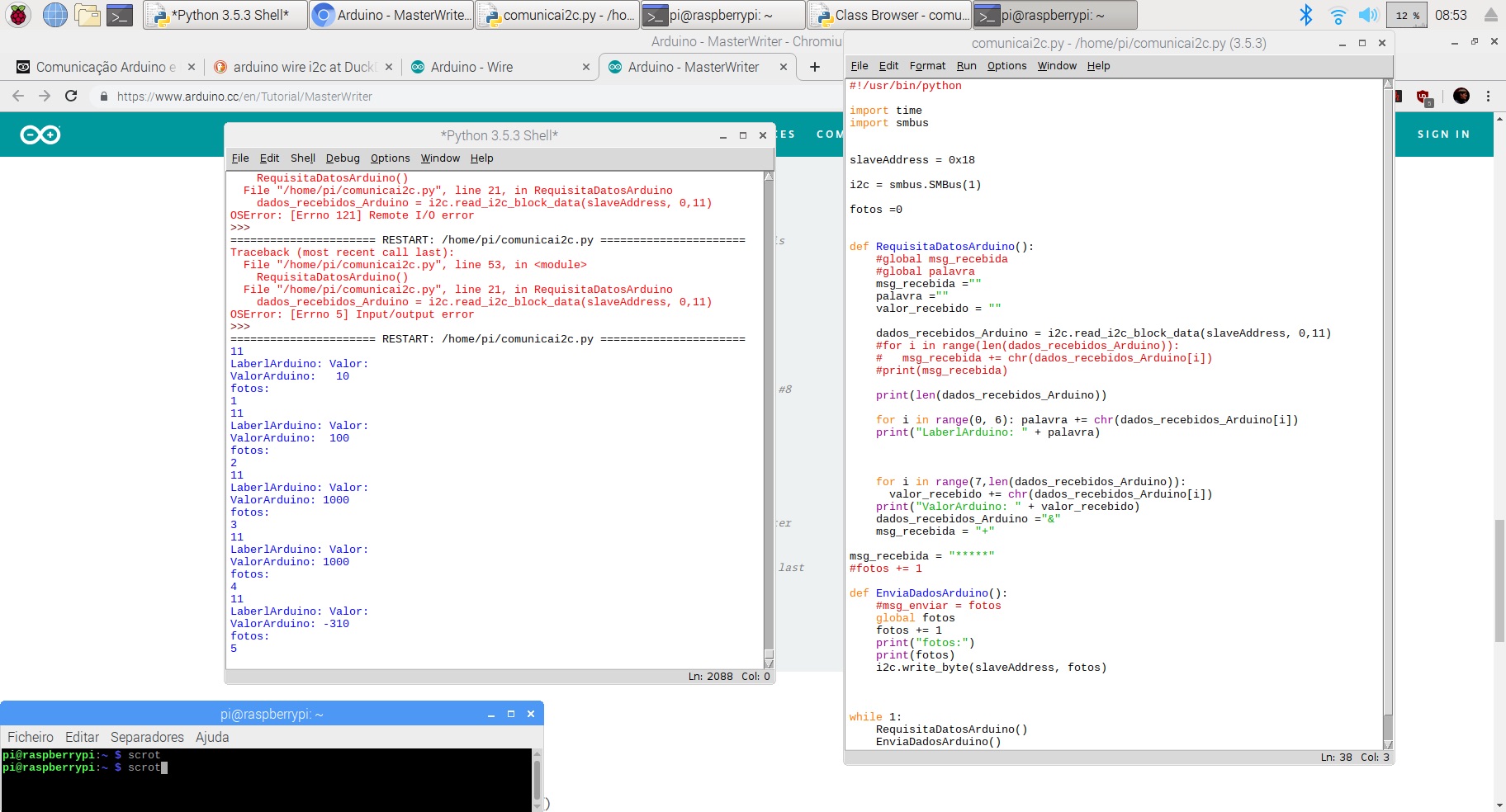The width and height of the screenshot is (1506, 812).
Task: Click the terminal window scrollbar
Action: pyautogui.click(x=537, y=780)
